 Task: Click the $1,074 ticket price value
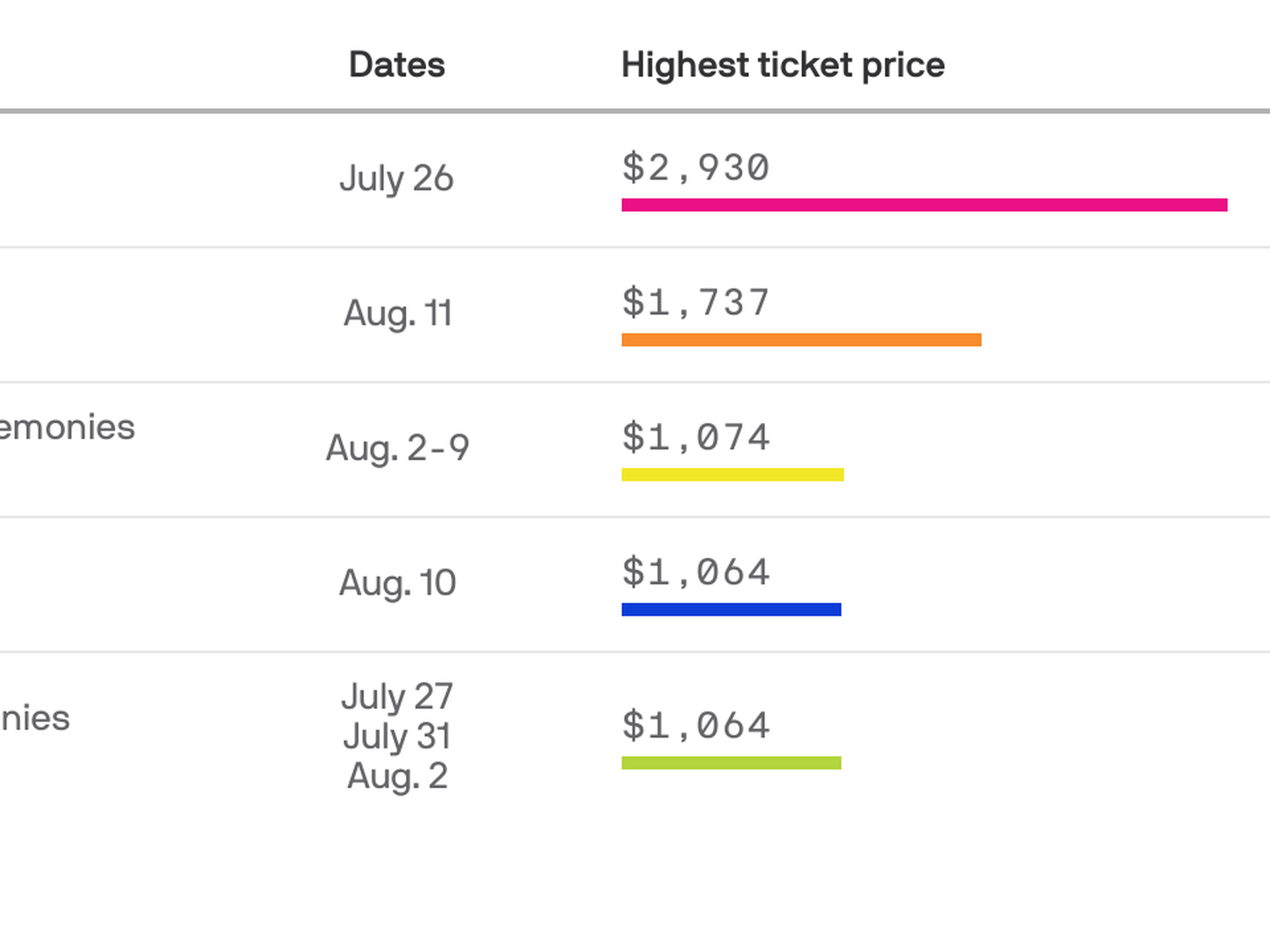click(x=696, y=437)
